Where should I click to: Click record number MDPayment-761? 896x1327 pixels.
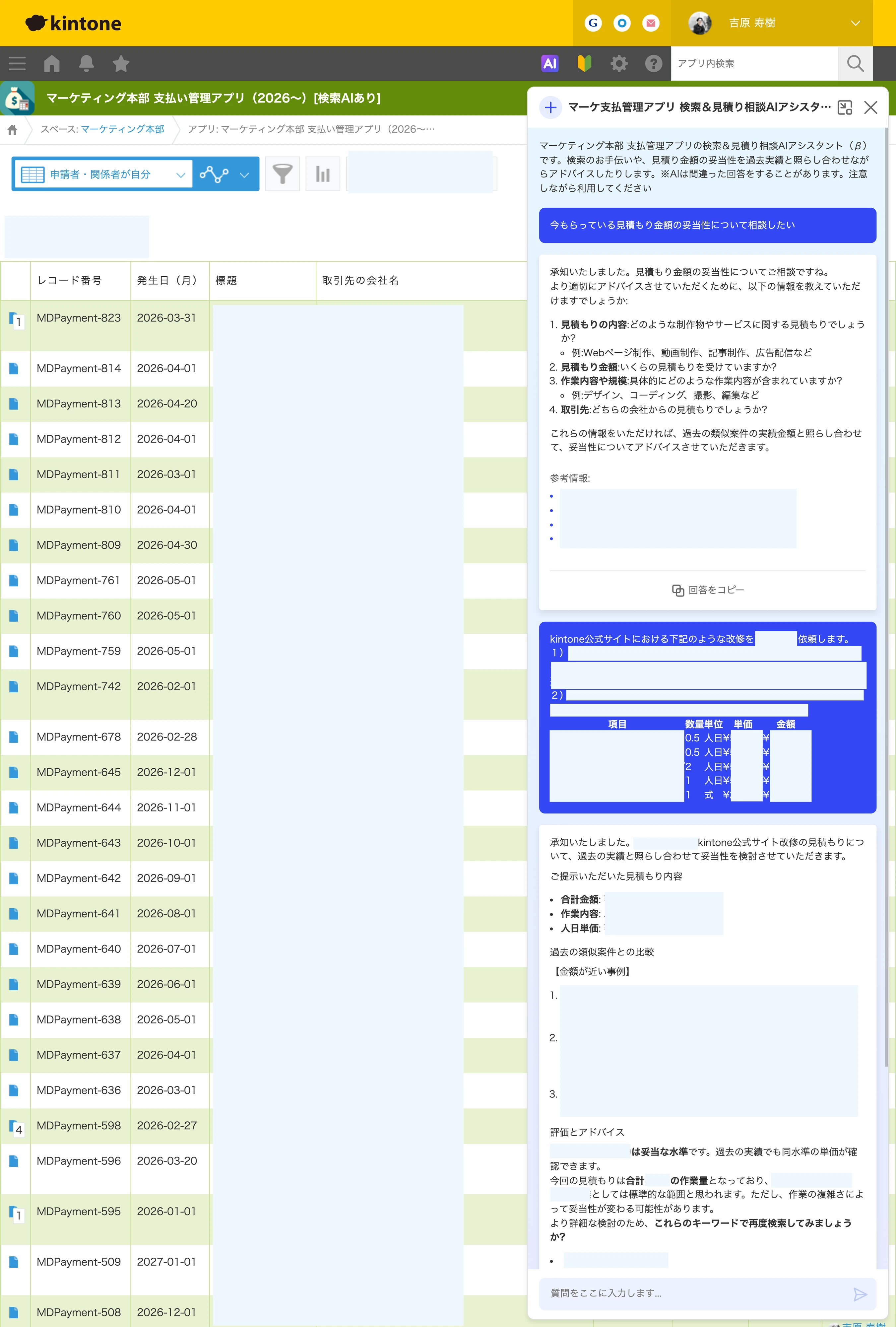(79, 581)
